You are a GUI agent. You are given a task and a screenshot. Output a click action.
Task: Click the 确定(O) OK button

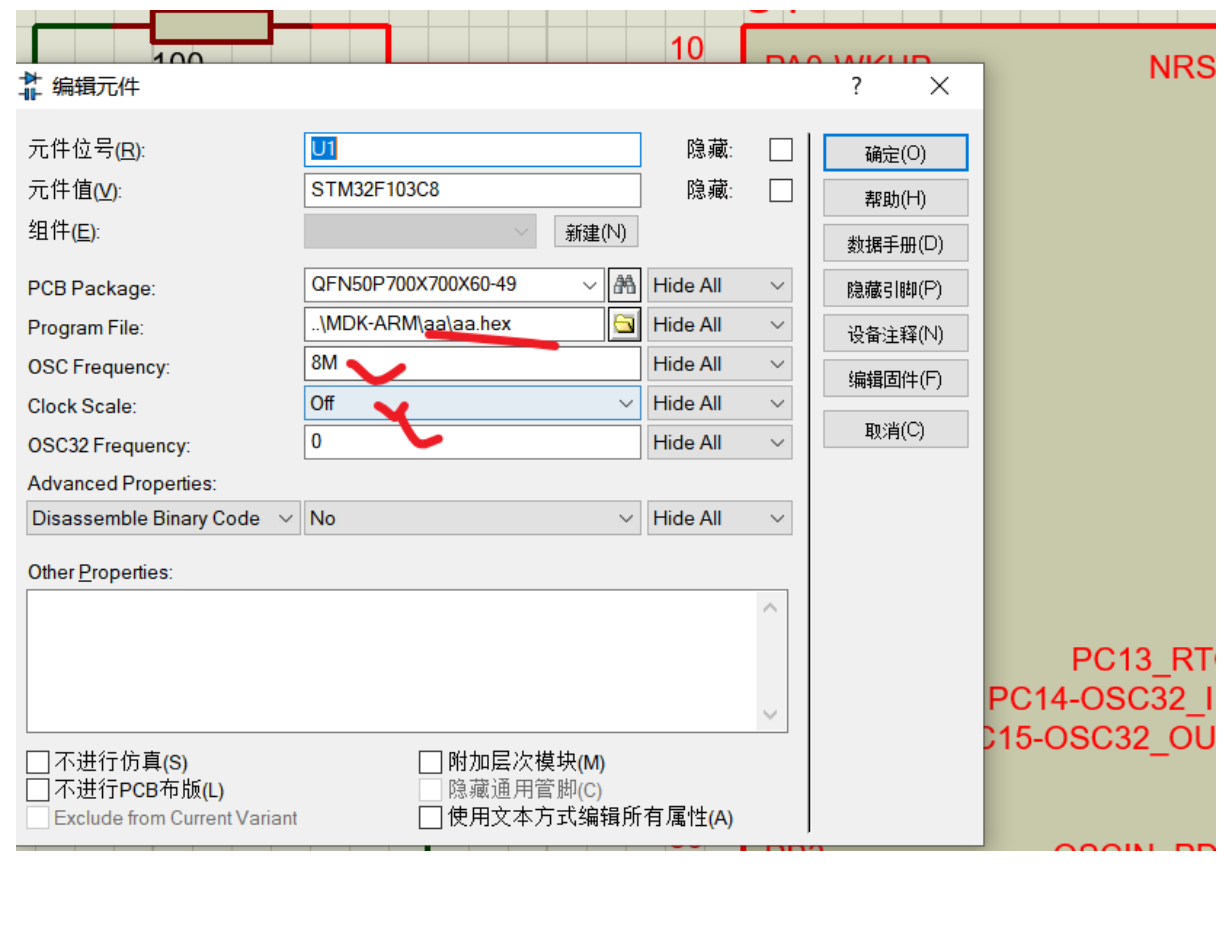click(x=895, y=154)
